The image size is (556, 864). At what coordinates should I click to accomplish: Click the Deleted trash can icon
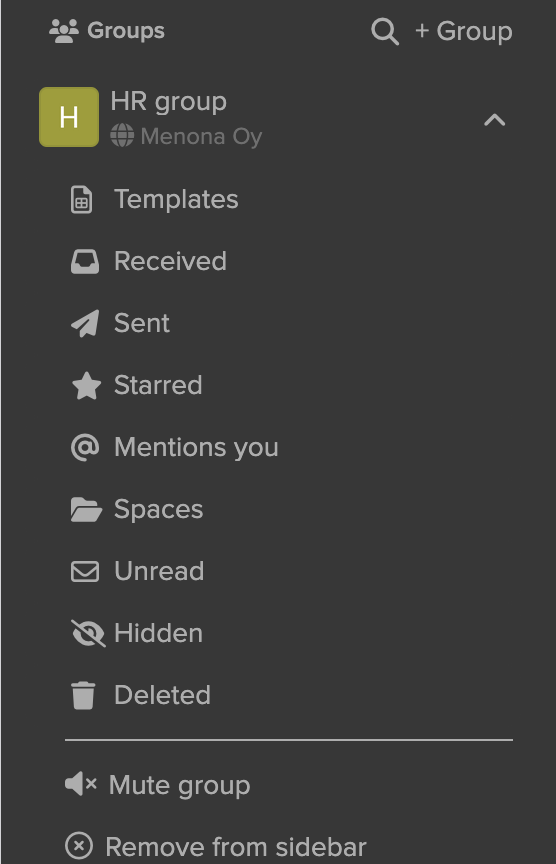83,695
